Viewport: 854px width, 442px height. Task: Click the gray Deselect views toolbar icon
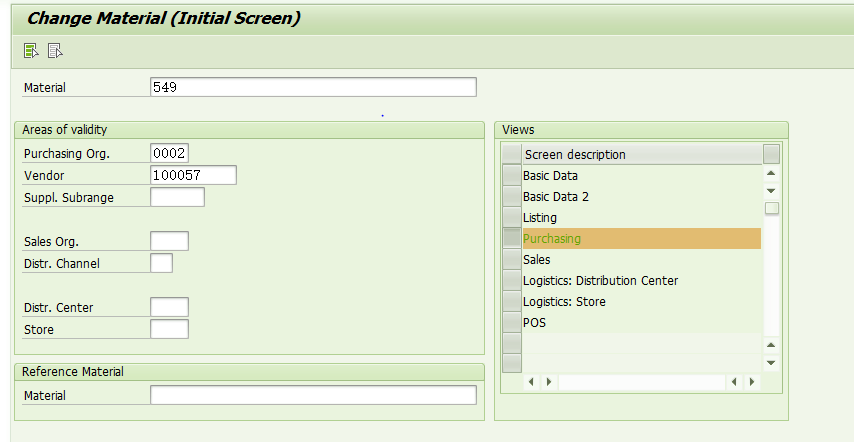click(55, 51)
